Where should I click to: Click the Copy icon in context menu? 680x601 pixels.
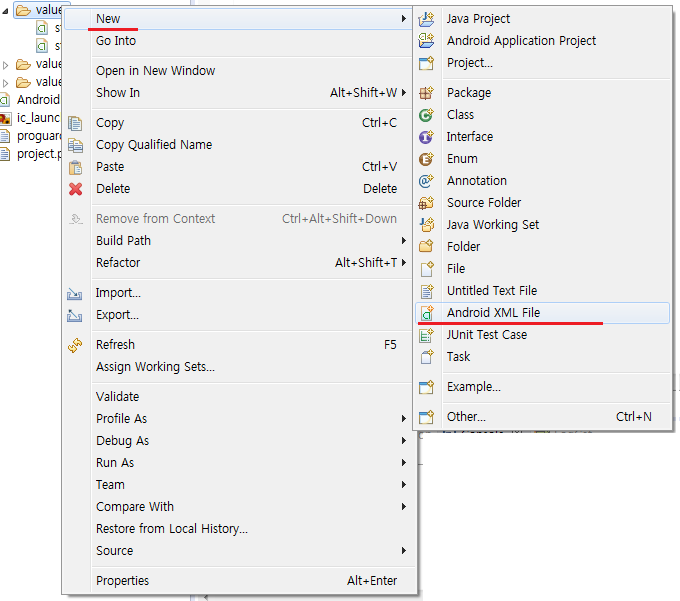tap(75, 123)
